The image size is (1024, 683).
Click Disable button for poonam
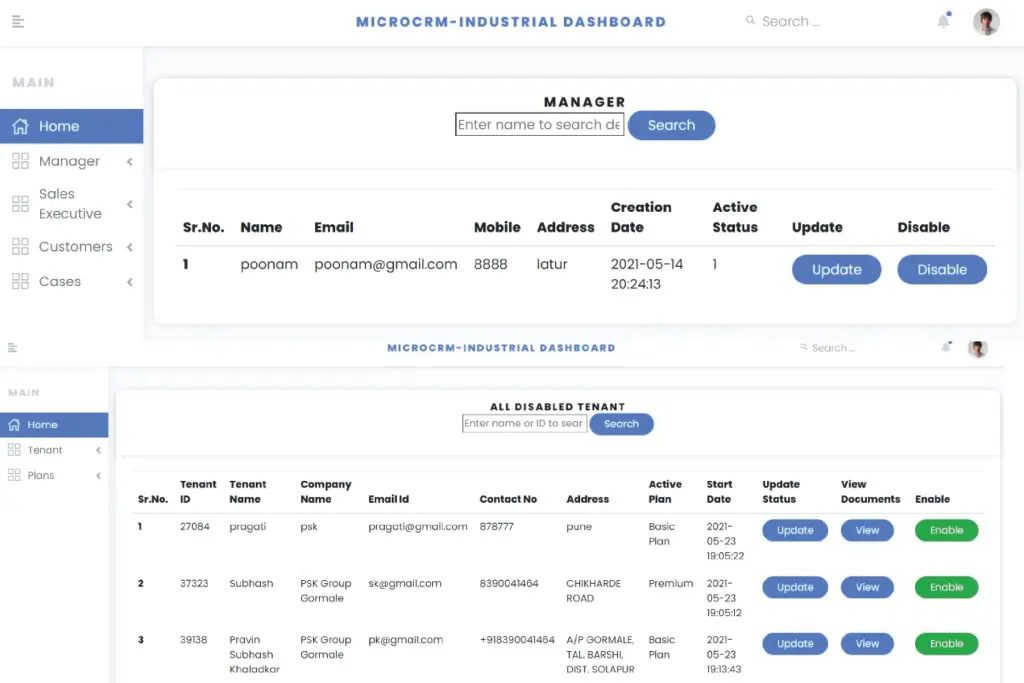point(941,270)
